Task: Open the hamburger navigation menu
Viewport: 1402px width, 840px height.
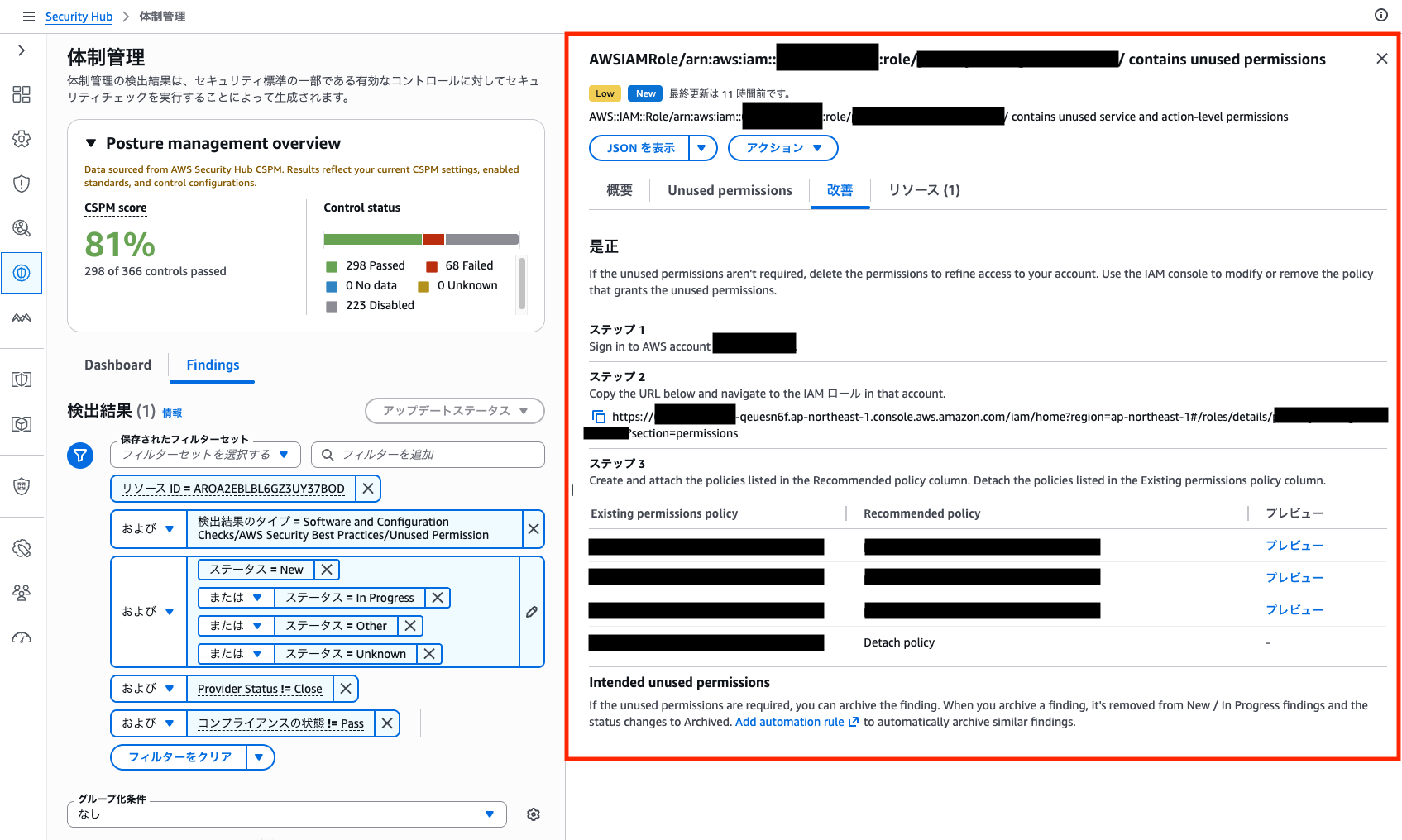Action: [x=29, y=17]
